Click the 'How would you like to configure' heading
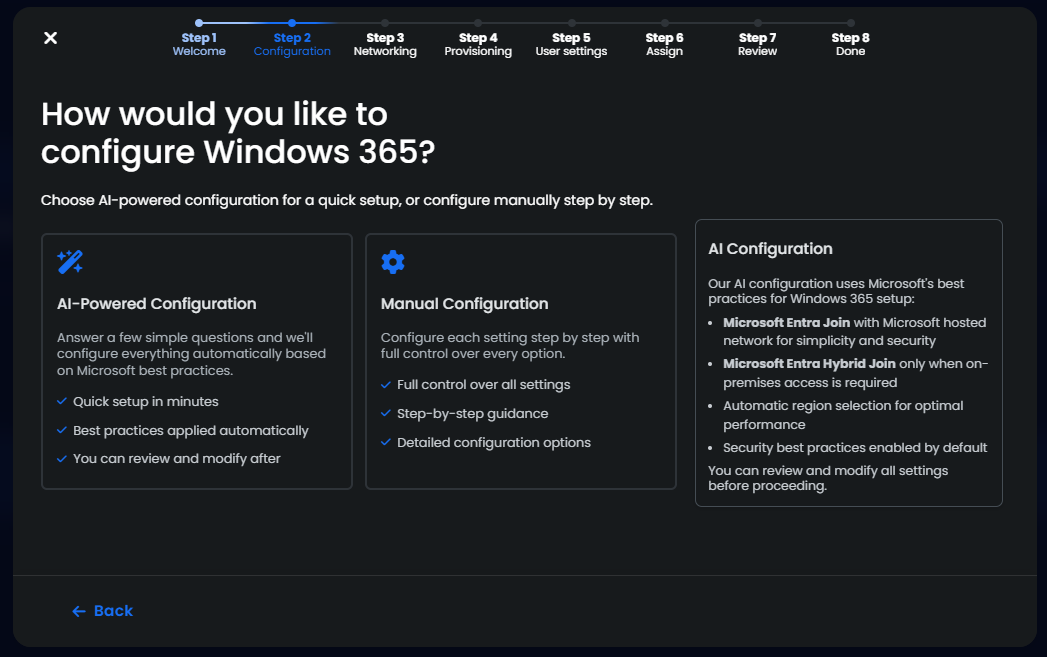 [x=238, y=132]
